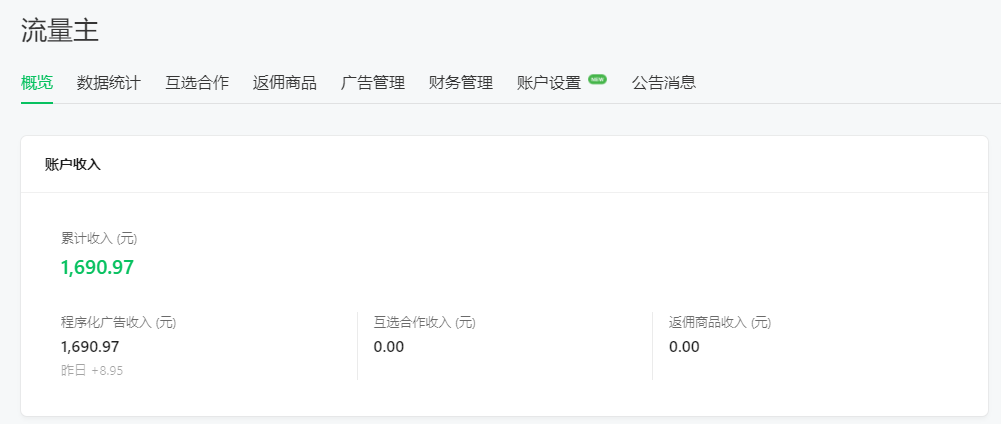Switch to the 数据统计 tab

[x=109, y=83]
